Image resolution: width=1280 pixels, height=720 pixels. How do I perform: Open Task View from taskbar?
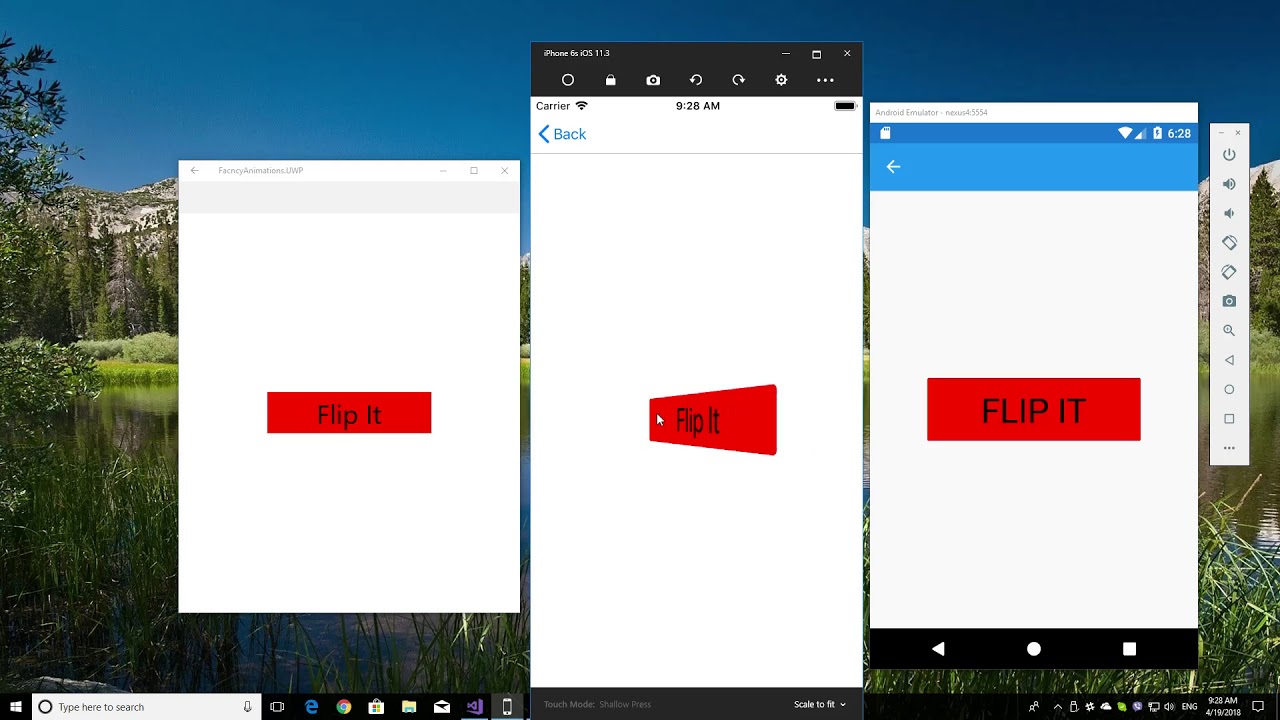(277, 707)
